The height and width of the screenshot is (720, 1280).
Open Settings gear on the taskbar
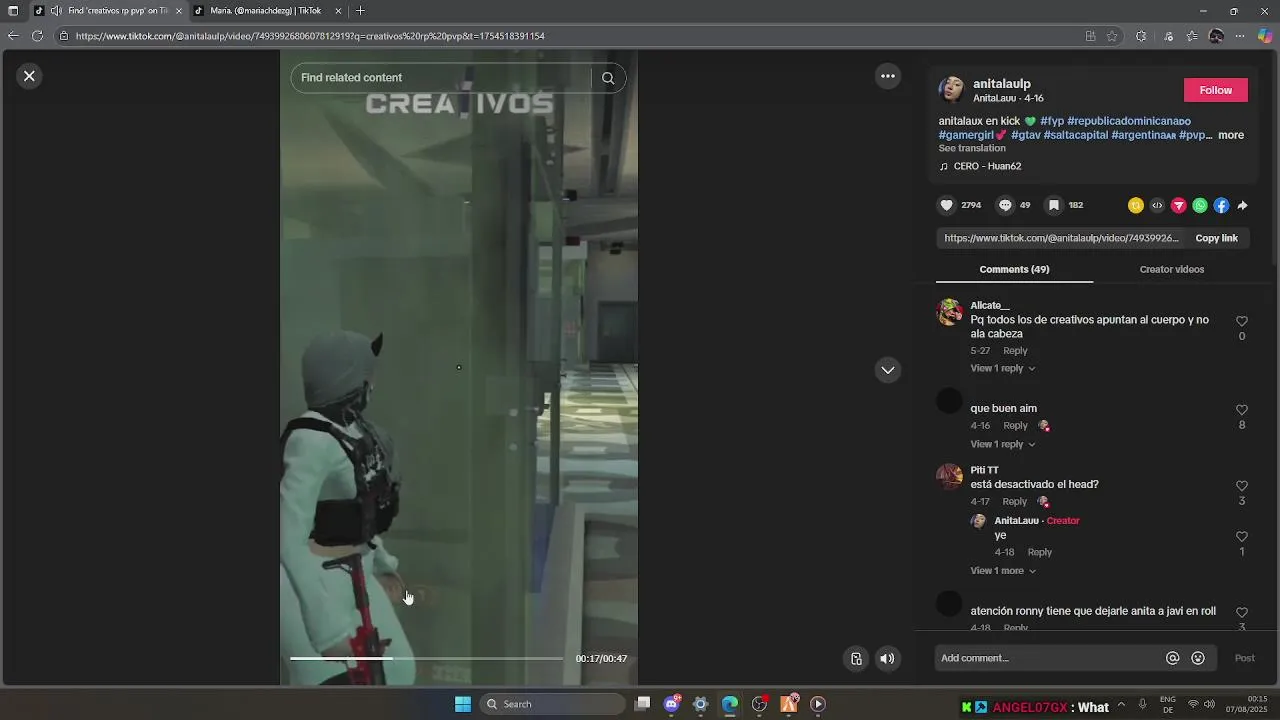pyautogui.click(x=701, y=704)
